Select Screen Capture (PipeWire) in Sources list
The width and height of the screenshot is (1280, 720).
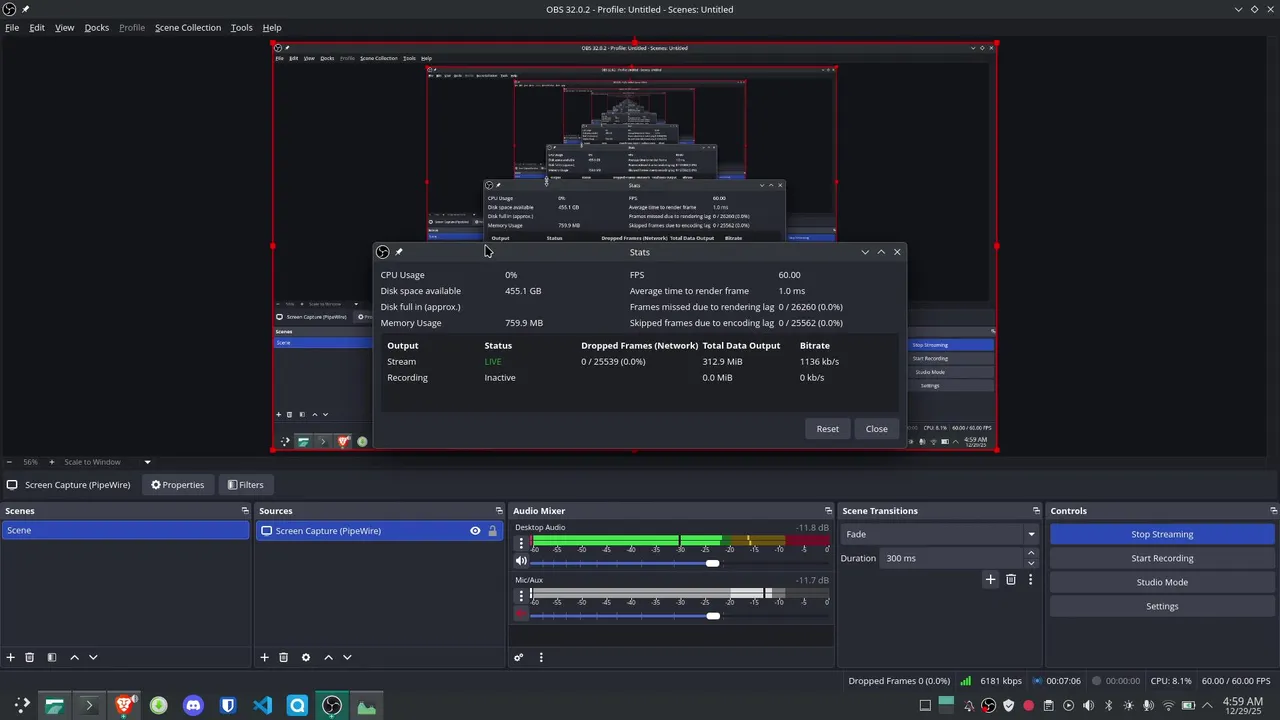click(x=380, y=531)
